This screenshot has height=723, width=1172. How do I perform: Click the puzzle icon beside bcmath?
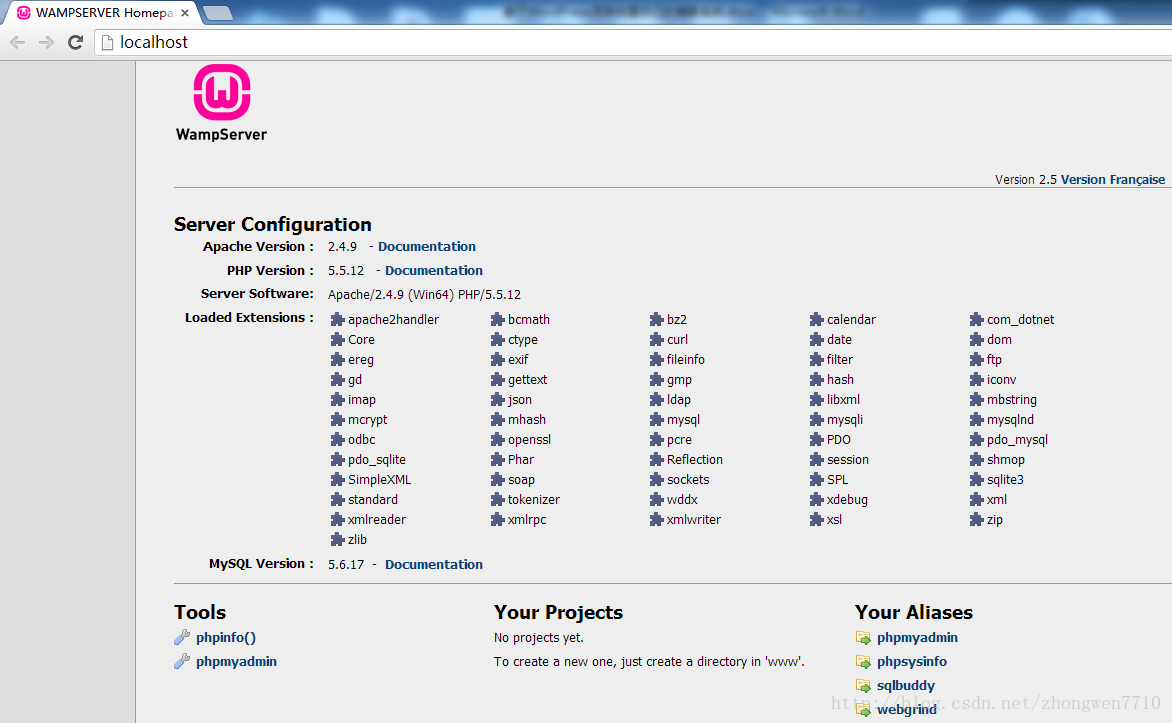497,319
